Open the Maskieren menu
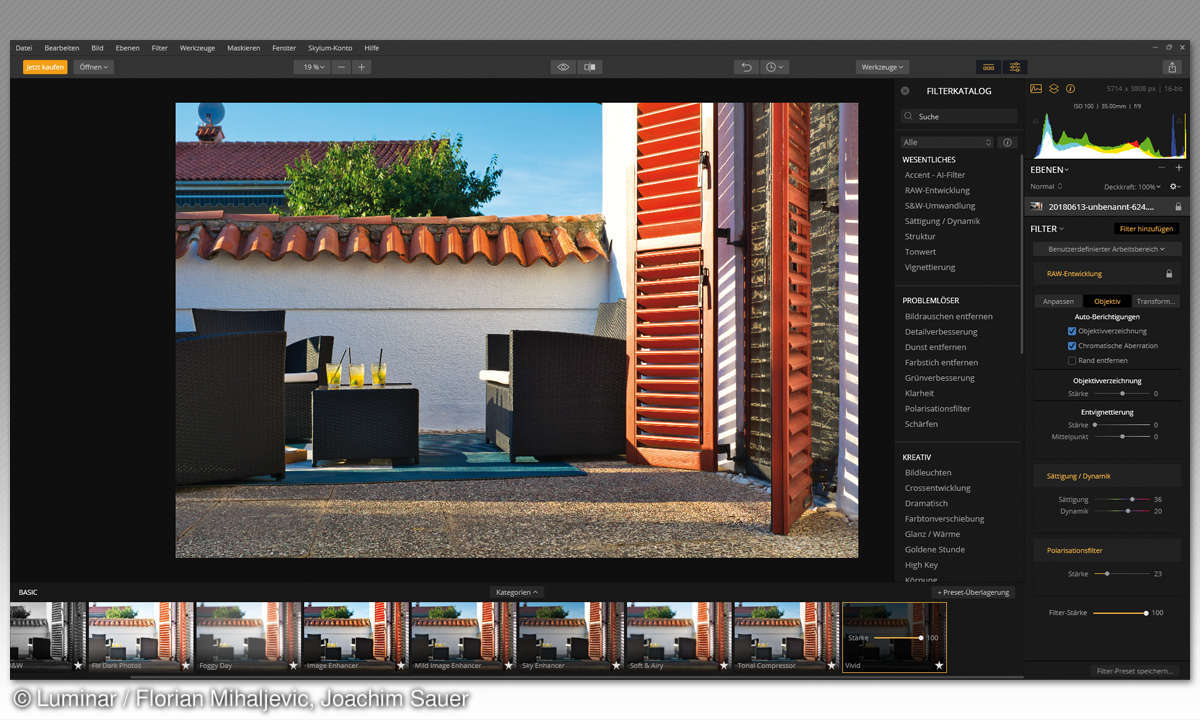This screenshot has height=720, width=1200. pyautogui.click(x=243, y=48)
